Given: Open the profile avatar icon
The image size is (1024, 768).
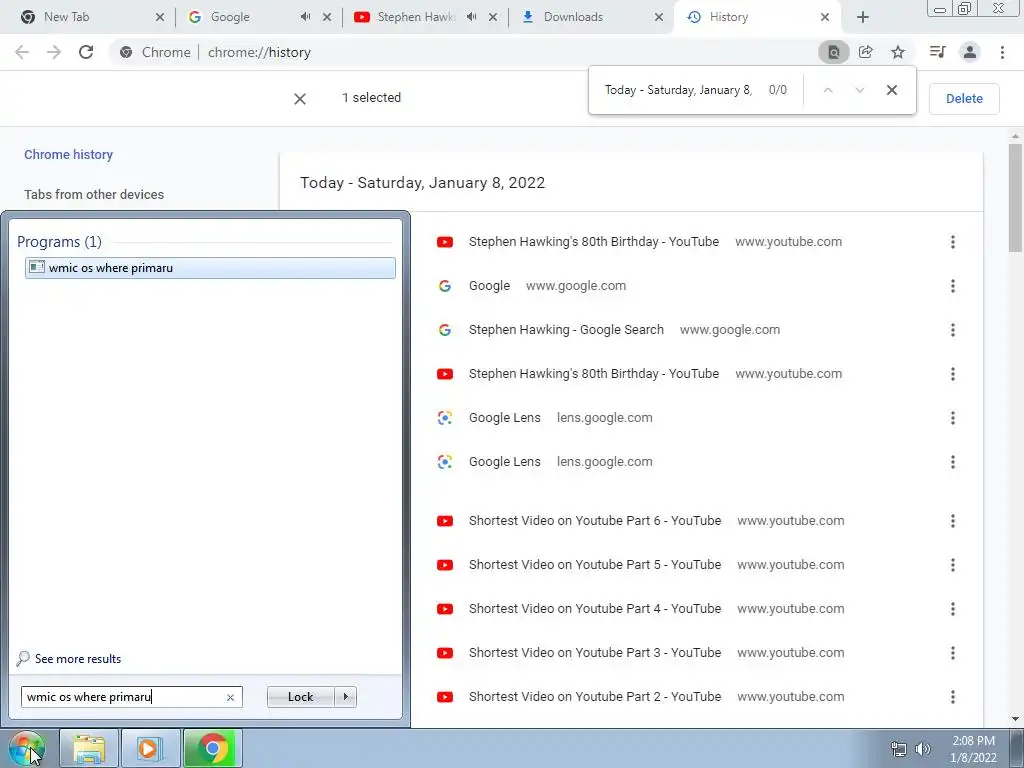Looking at the screenshot, I should [x=970, y=52].
